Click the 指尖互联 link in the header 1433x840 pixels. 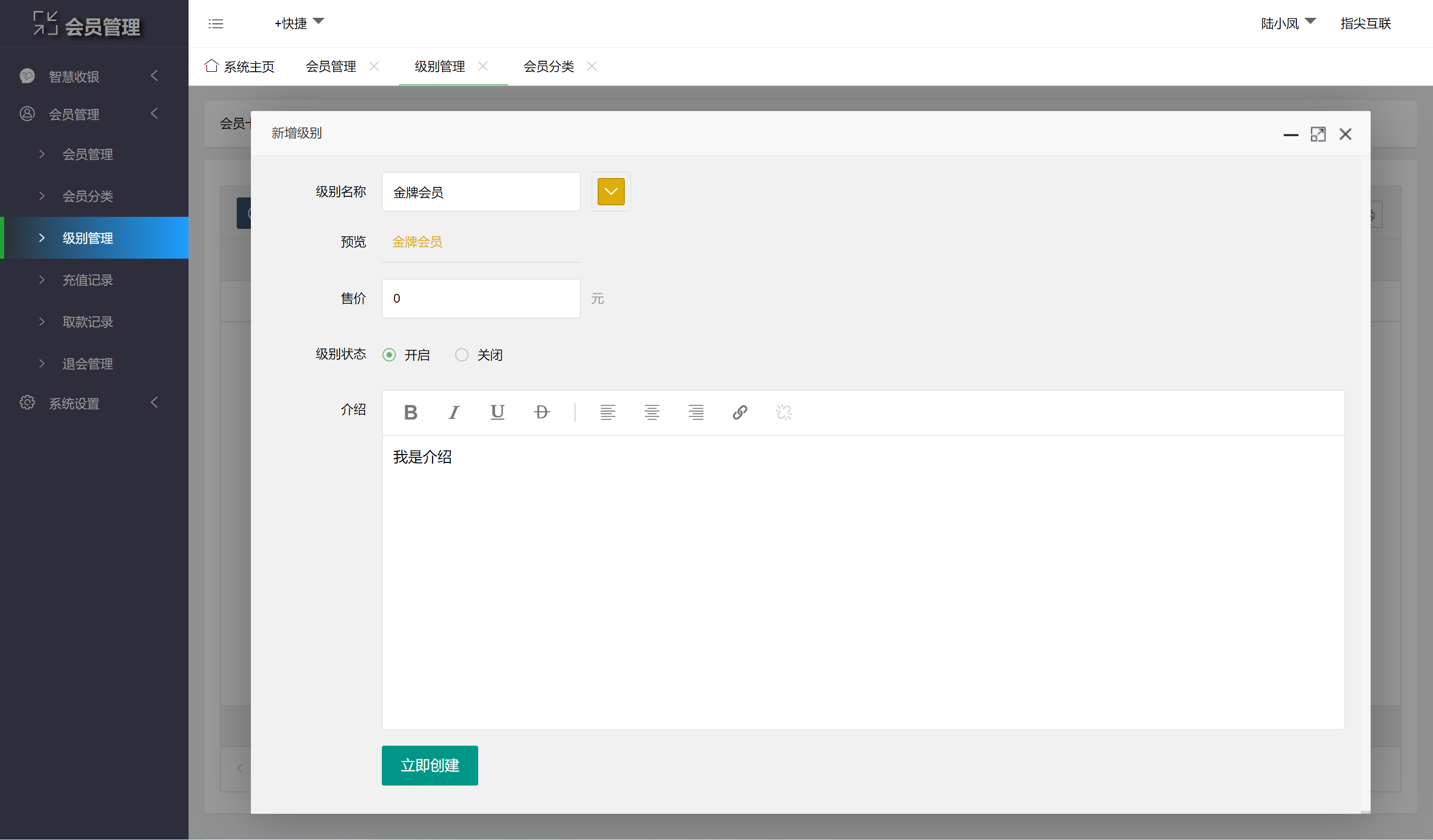pos(1366,24)
